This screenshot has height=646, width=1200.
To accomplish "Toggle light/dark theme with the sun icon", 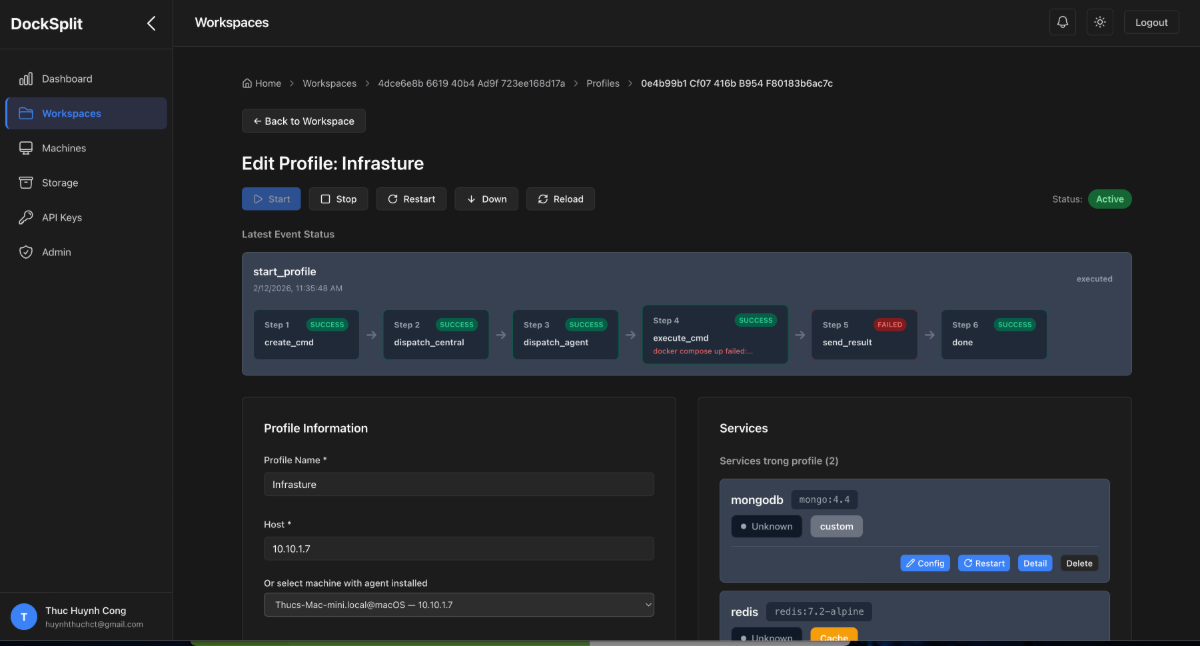I will 1099,21.
